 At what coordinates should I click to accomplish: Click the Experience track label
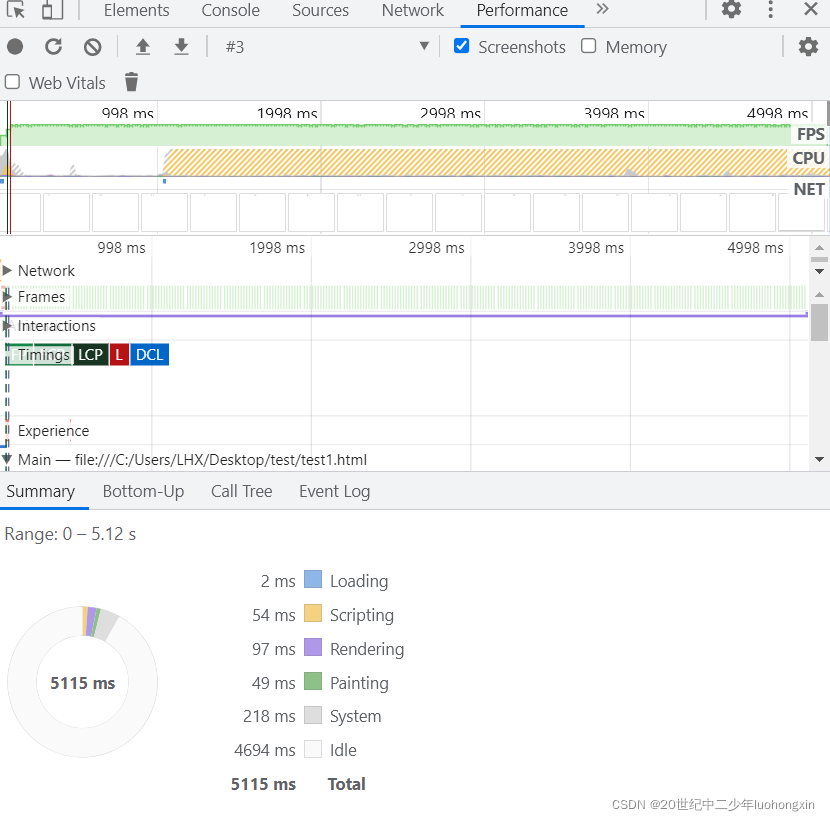pyautogui.click(x=53, y=430)
